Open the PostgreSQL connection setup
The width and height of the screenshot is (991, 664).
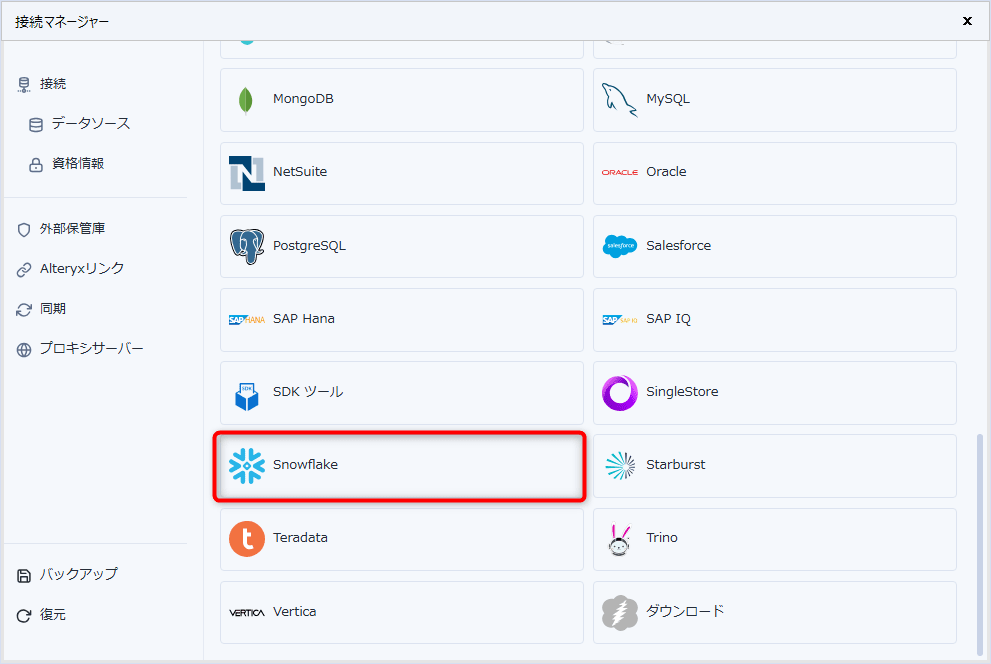click(x=400, y=246)
